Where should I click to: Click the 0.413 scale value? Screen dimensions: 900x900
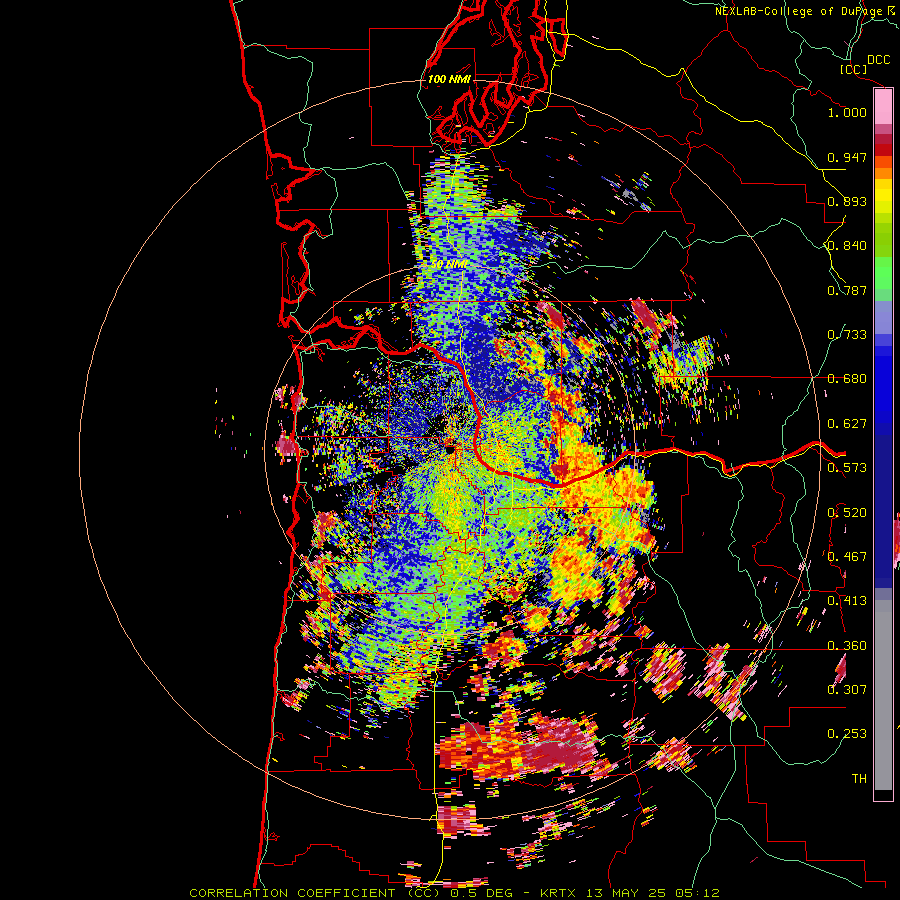click(x=847, y=601)
